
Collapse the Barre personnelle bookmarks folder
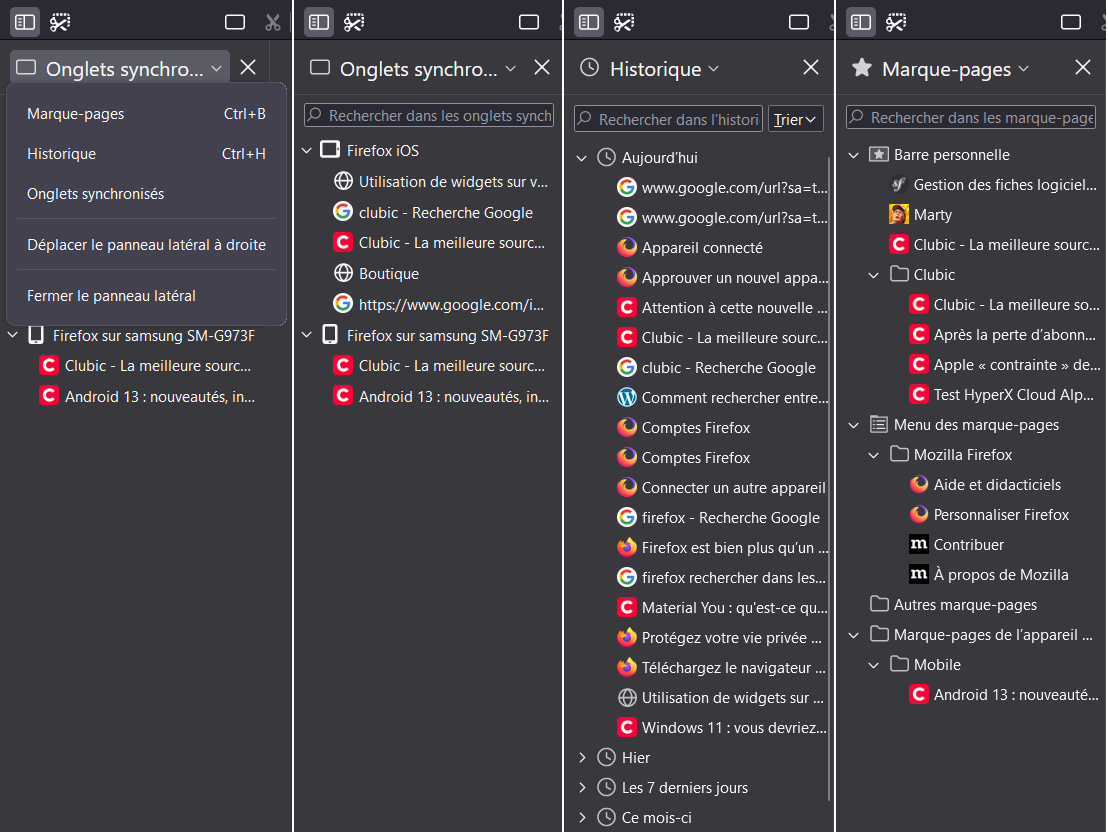click(x=854, y=155)
